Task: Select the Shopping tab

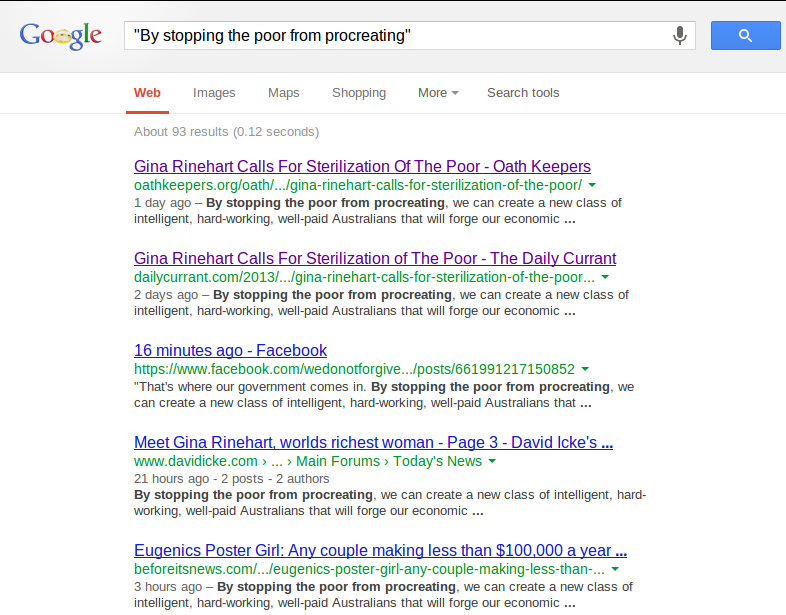Action: pyautogui.click(x=358, y=93)
